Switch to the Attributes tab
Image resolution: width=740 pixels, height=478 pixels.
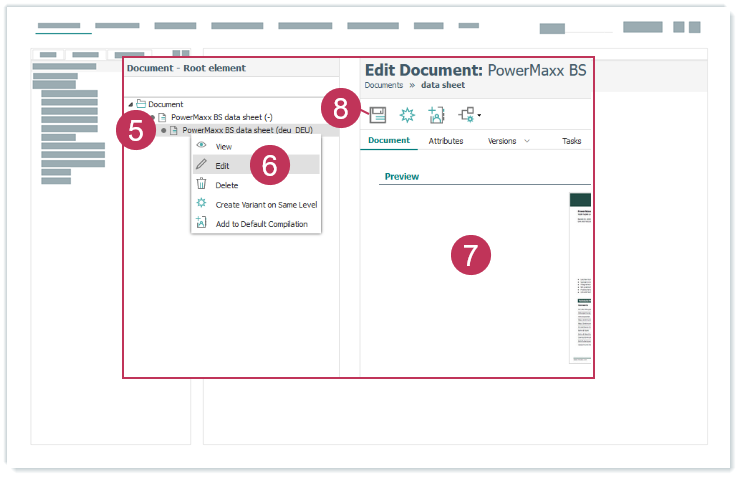(446, 141)
